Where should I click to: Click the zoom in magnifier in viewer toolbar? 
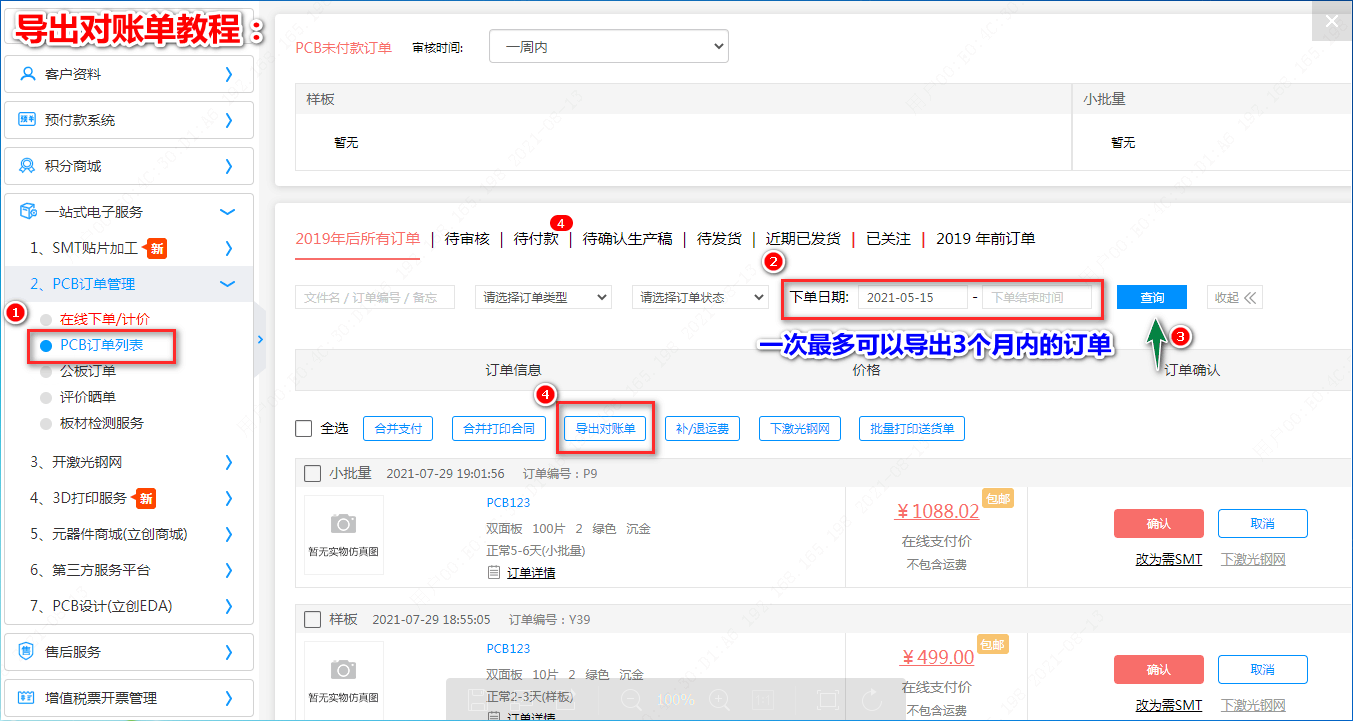(x=718, y=700)
